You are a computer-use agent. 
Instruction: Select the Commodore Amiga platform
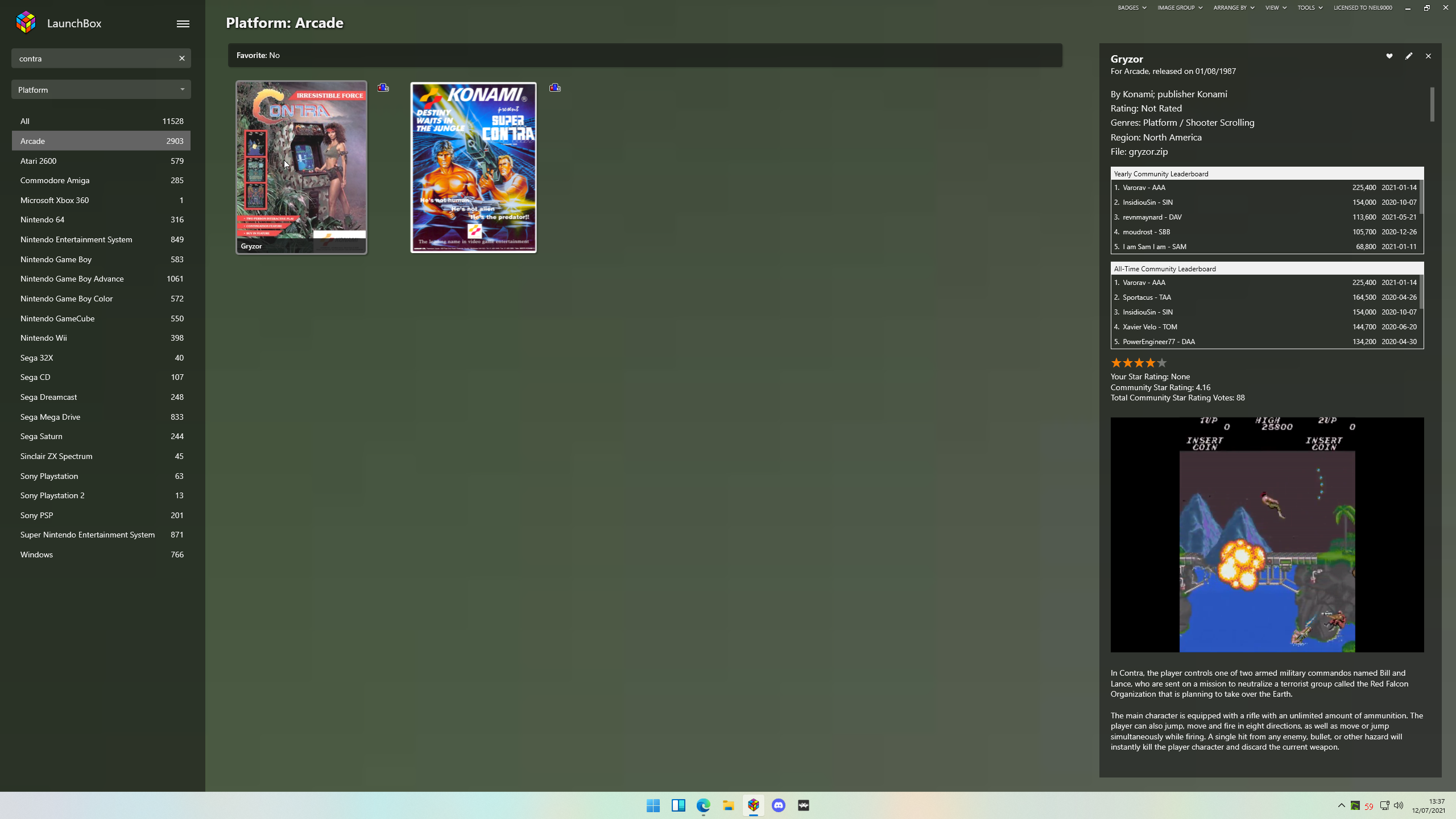101,180
